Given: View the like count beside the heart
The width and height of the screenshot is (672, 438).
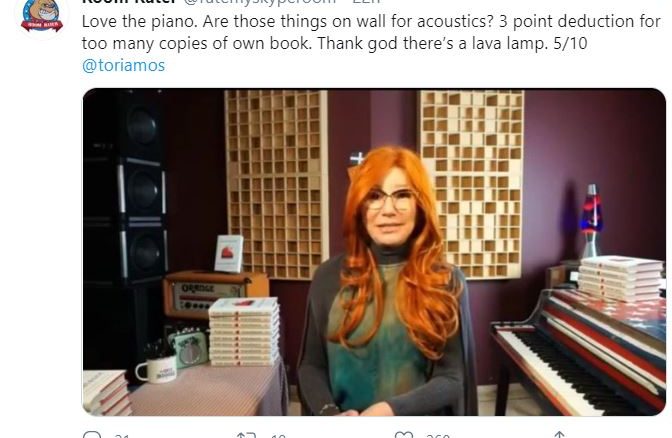Looking at the screenshot, I should pyautogui.click(x=438, y=436).
